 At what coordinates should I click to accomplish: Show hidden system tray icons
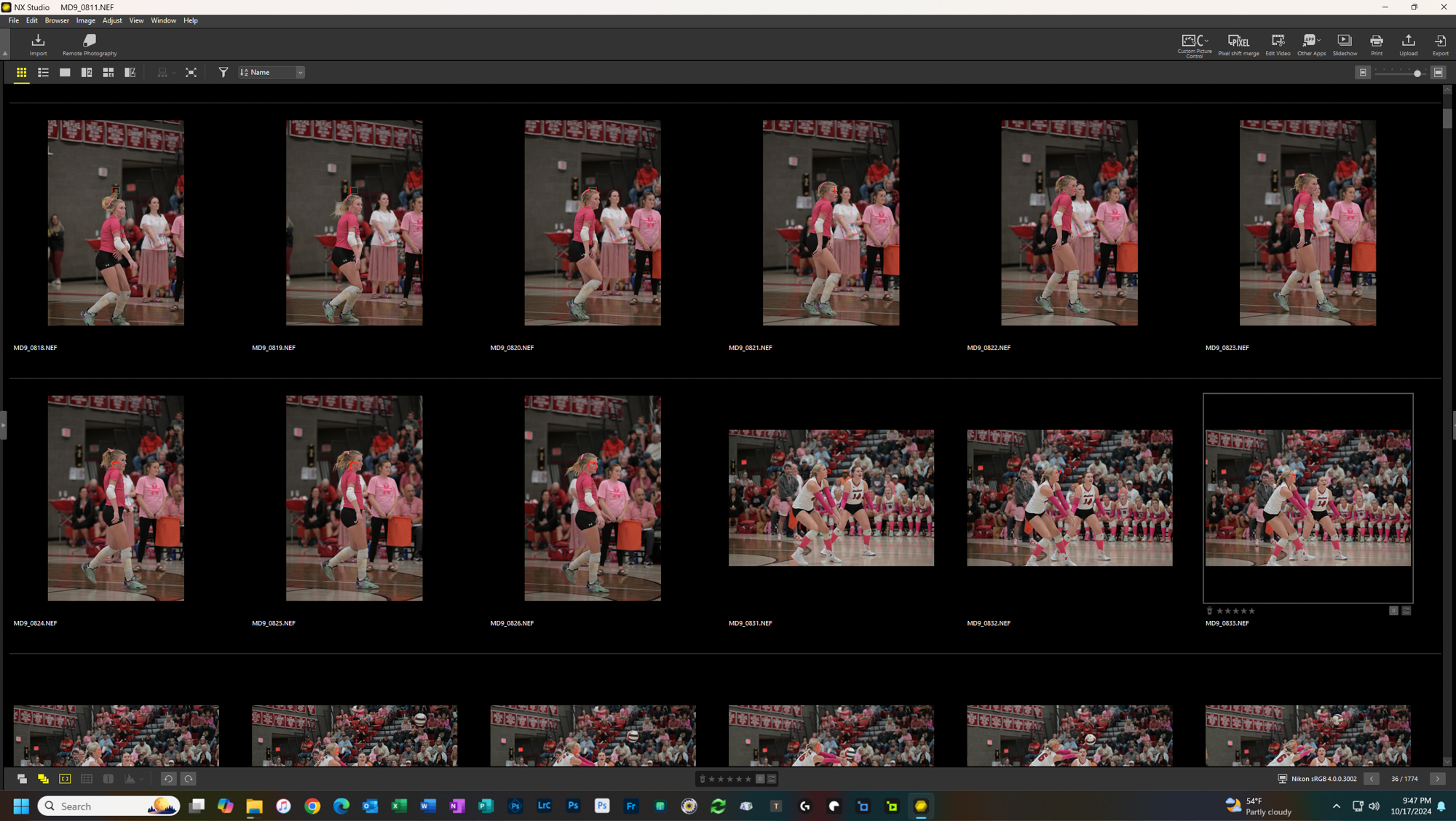(x=1336, y=806)
